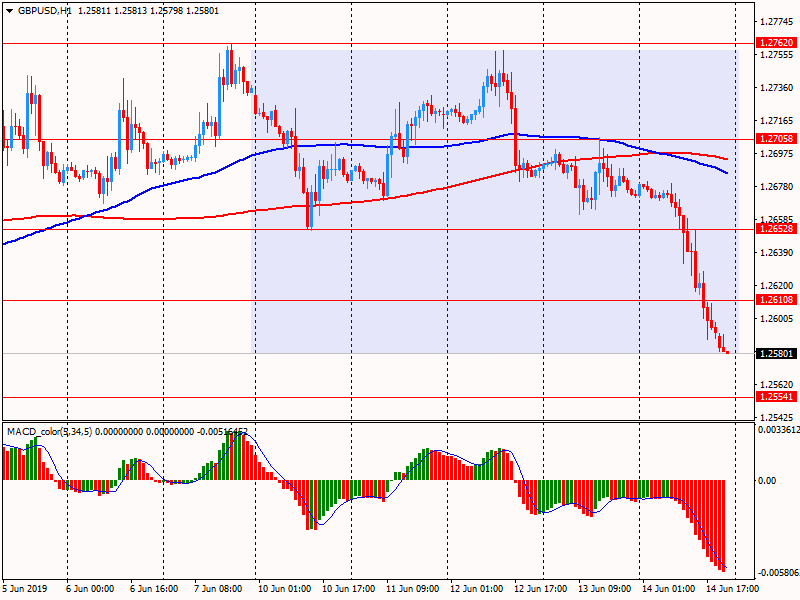
Task: Click the 1.26780 price scale value
Action: click(777, 187)
